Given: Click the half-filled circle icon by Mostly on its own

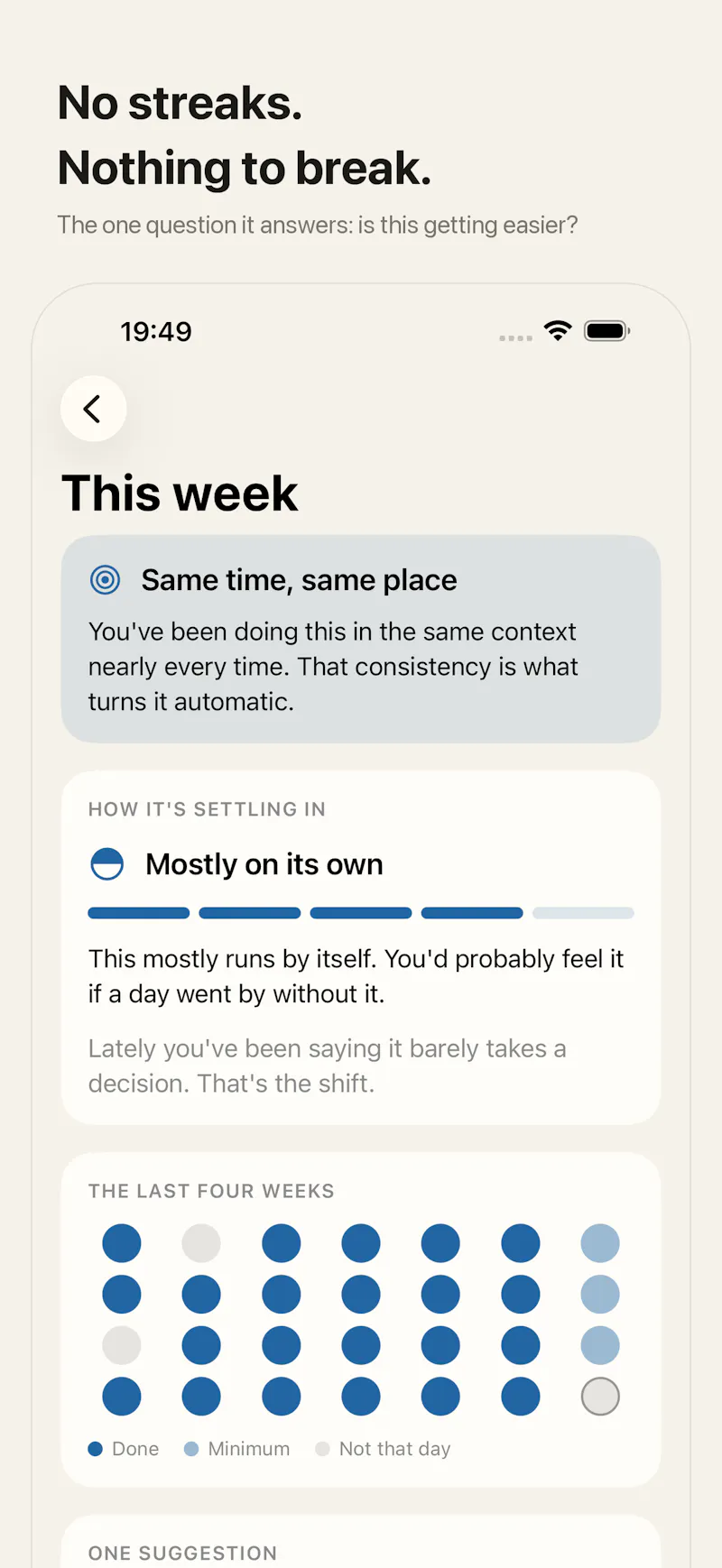Looking at the screenshot, I should tap(107, 864).
